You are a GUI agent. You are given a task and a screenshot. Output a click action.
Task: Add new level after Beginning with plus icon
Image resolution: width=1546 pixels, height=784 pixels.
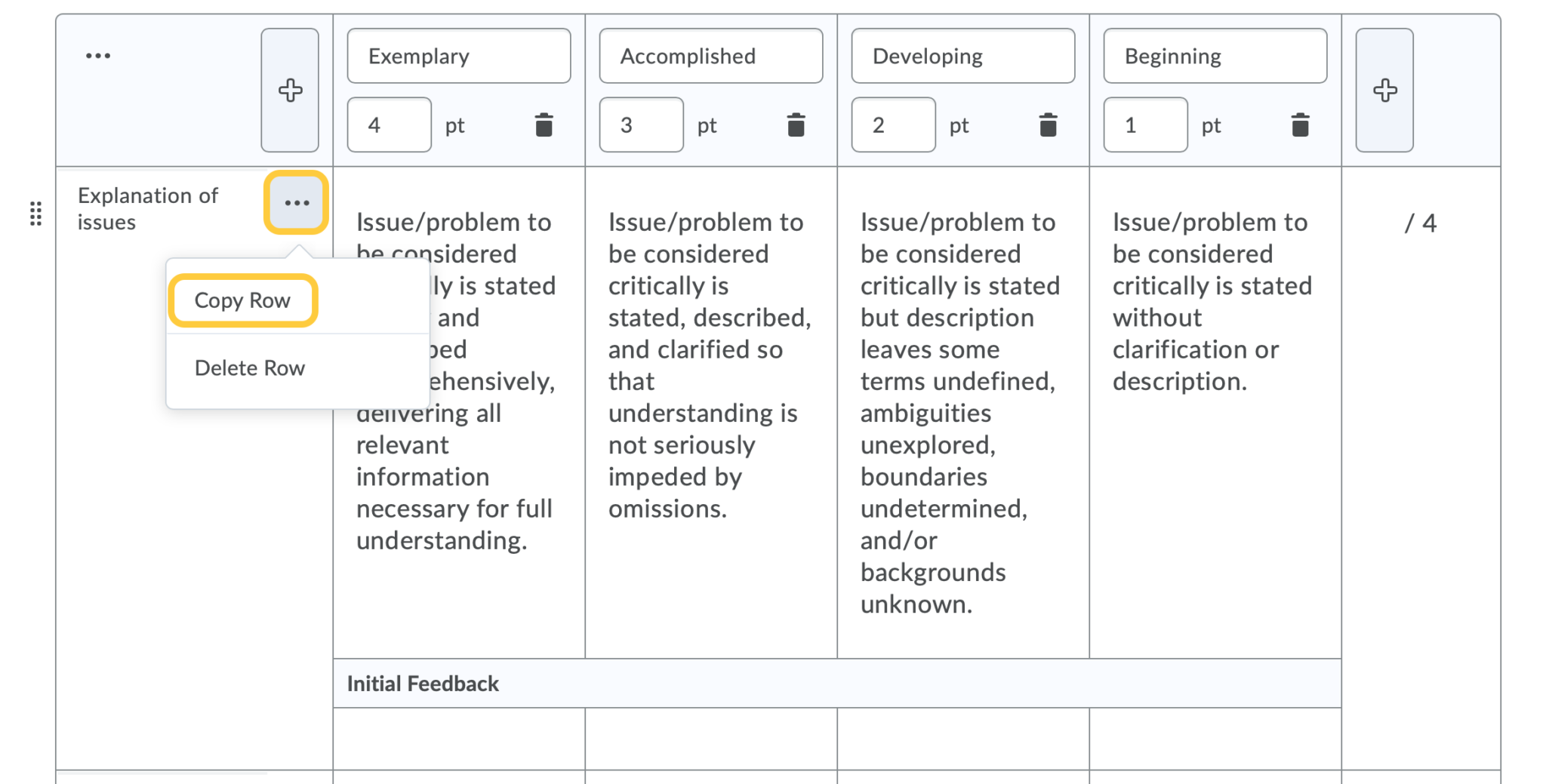1384,91
